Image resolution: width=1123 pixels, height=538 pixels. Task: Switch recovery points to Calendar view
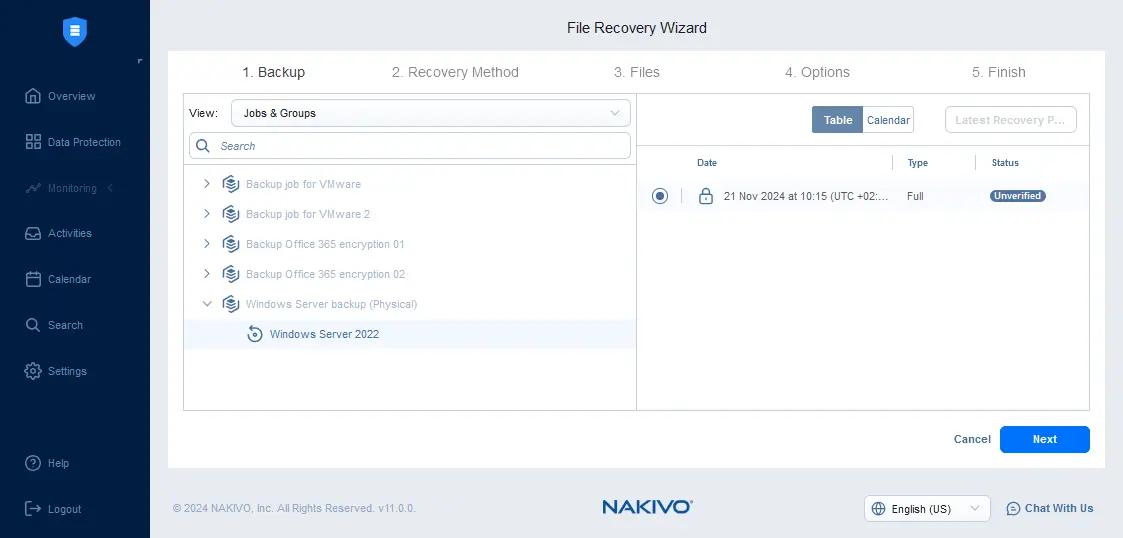point(888,120)
